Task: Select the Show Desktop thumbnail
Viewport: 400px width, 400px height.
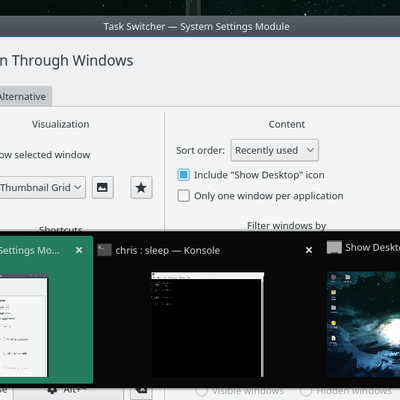Action: [x=363, y=324]
